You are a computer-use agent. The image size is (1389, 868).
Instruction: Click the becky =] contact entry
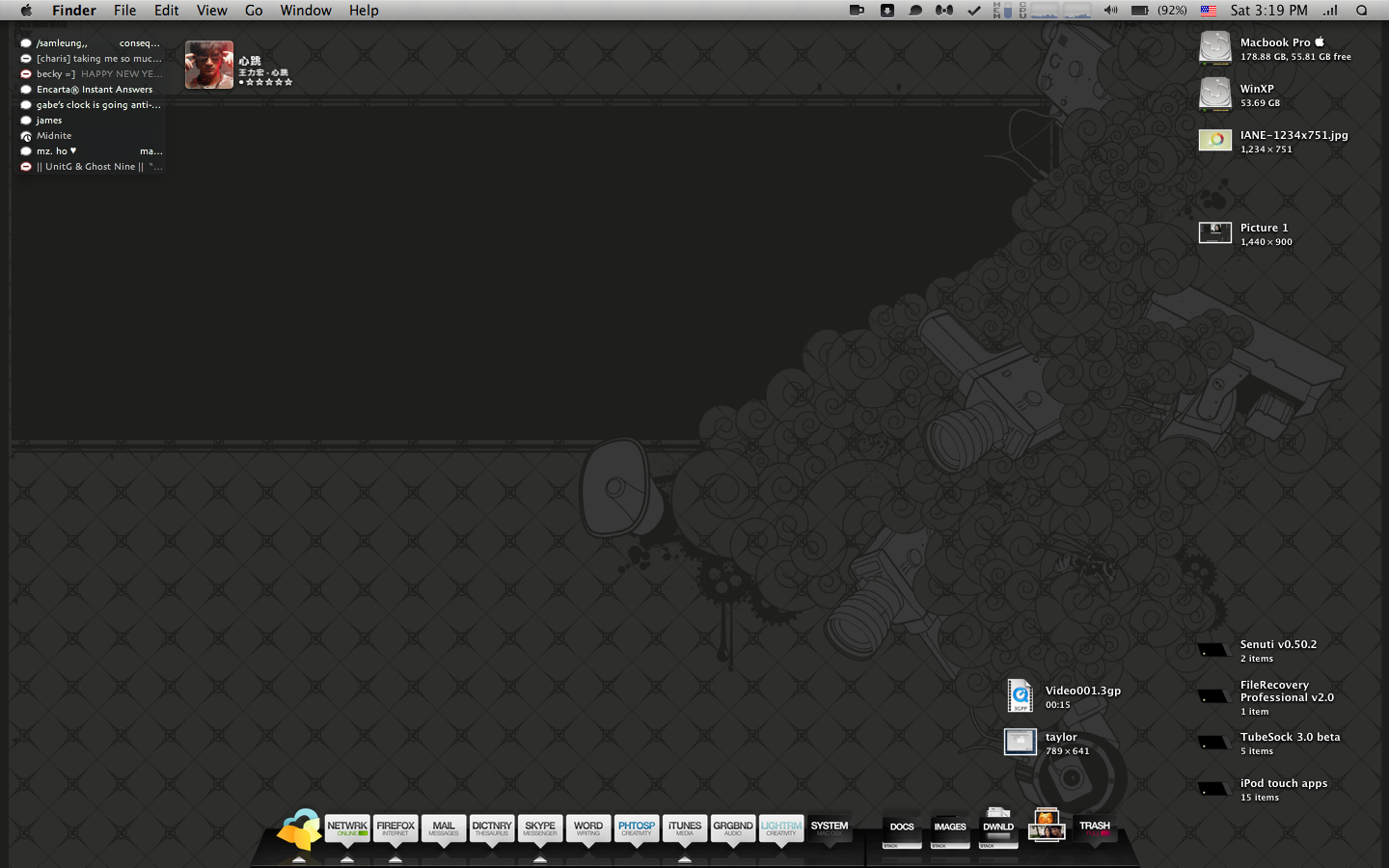pos(92,74)
